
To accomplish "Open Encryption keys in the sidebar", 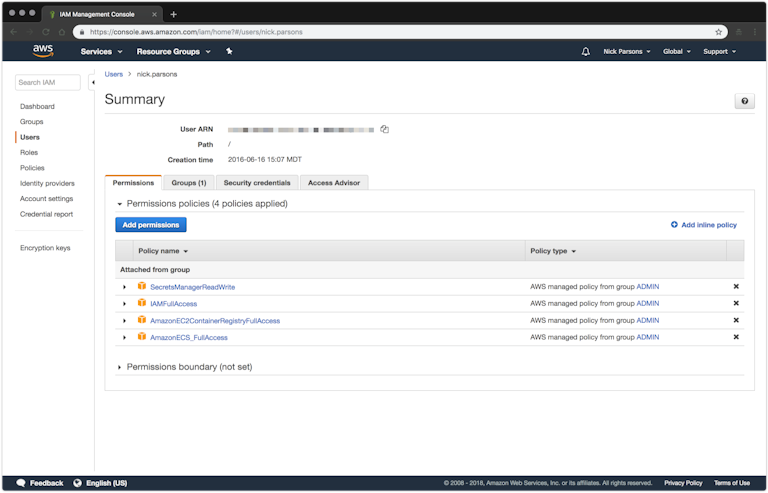I will pos(45,248).
